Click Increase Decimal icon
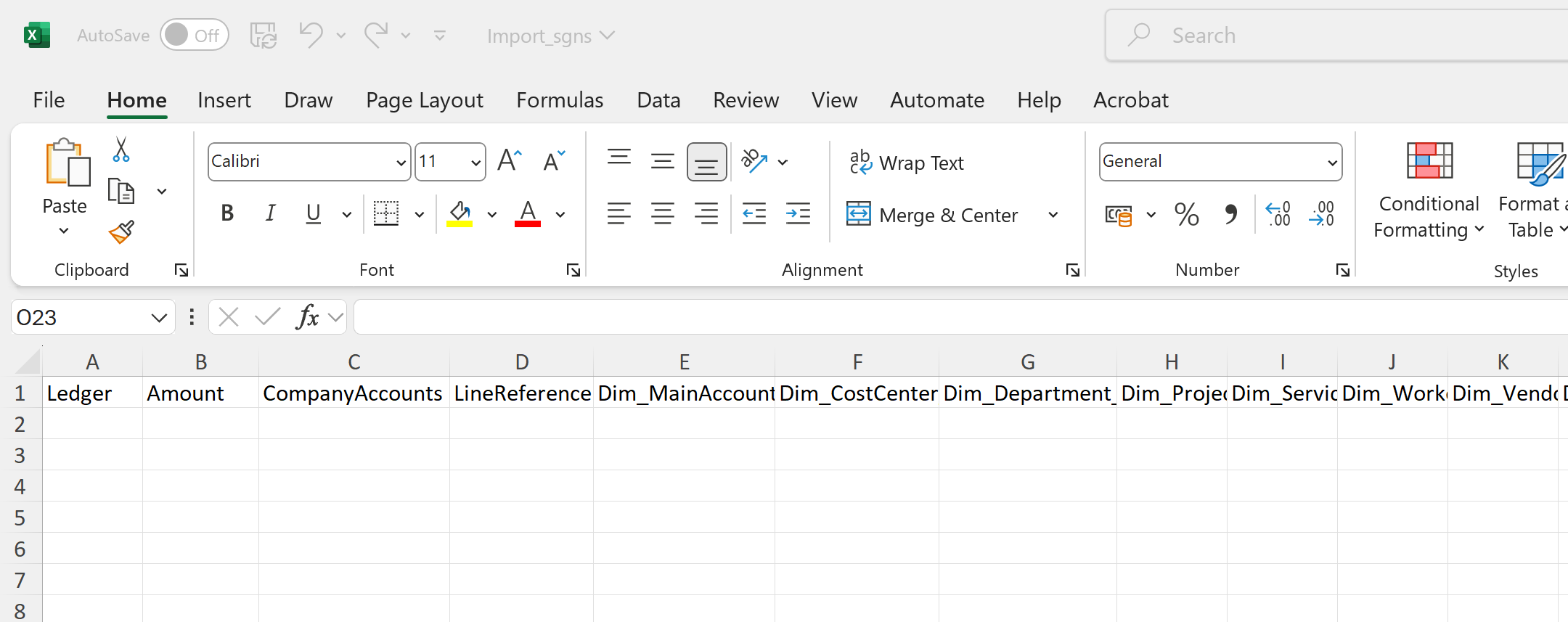Image resolution: width=1568 pixels, height=622 pixels. [x=1278, y=214]
